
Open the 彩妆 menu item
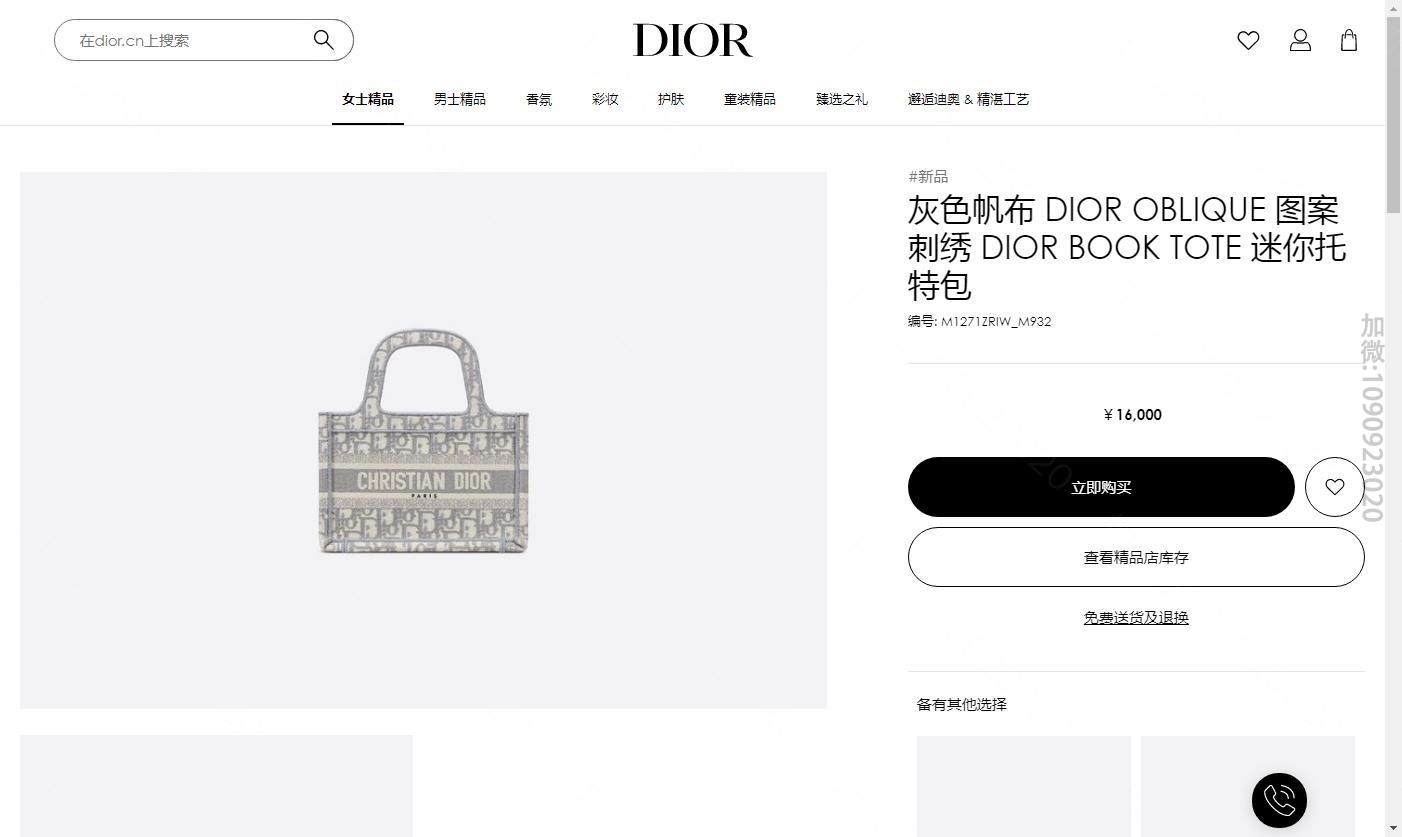pyautogui.click(x=605, y=99)
